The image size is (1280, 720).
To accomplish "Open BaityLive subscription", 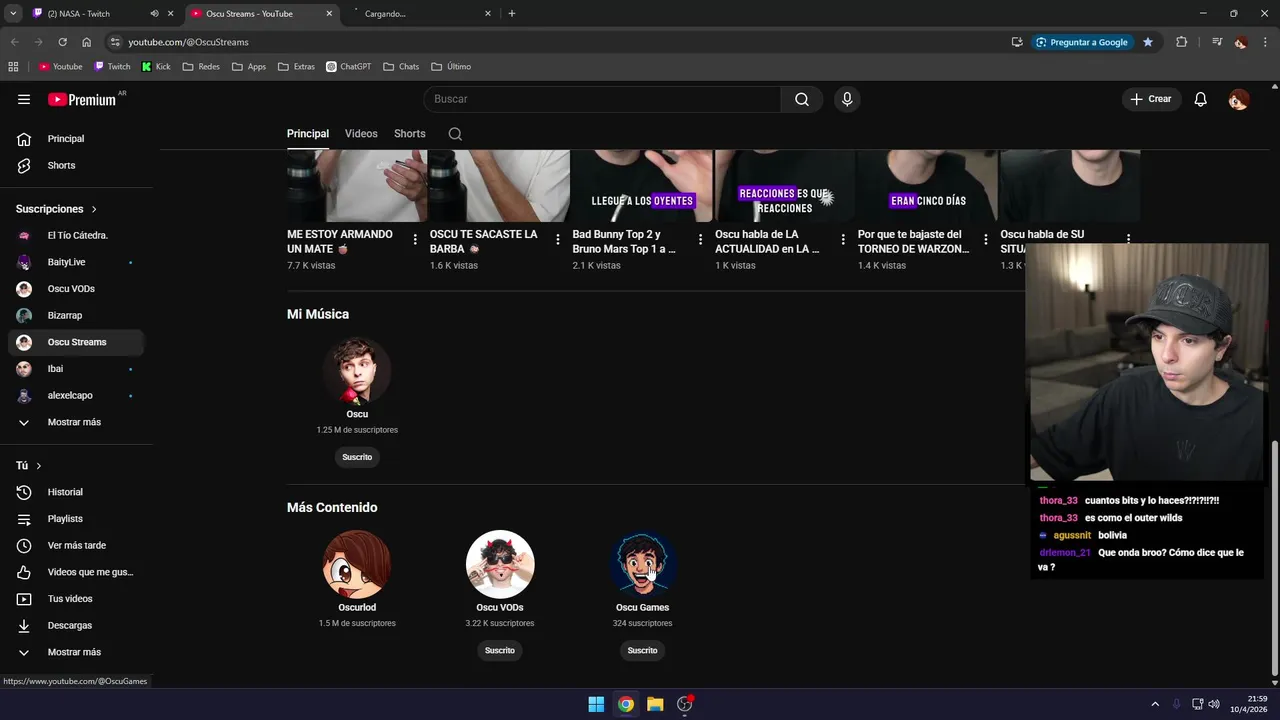I will (x=76, y=262).
